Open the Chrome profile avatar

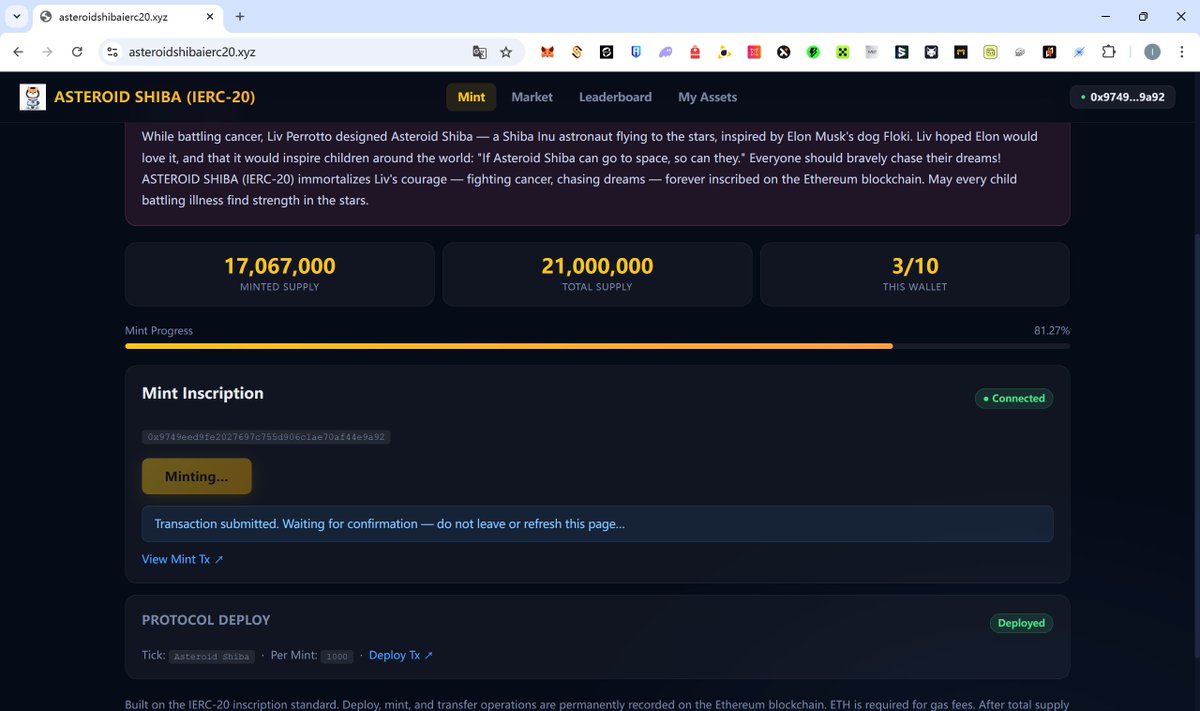click(1152, 52)
